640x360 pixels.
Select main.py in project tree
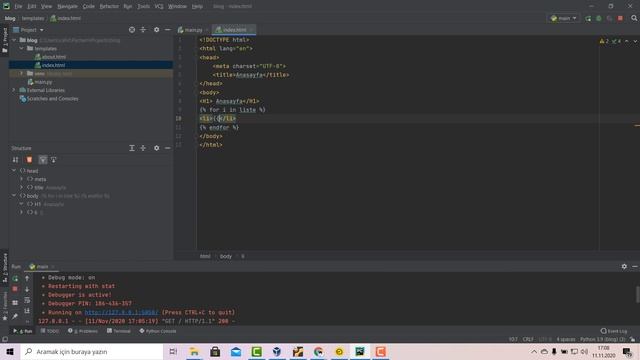point(43,82)
